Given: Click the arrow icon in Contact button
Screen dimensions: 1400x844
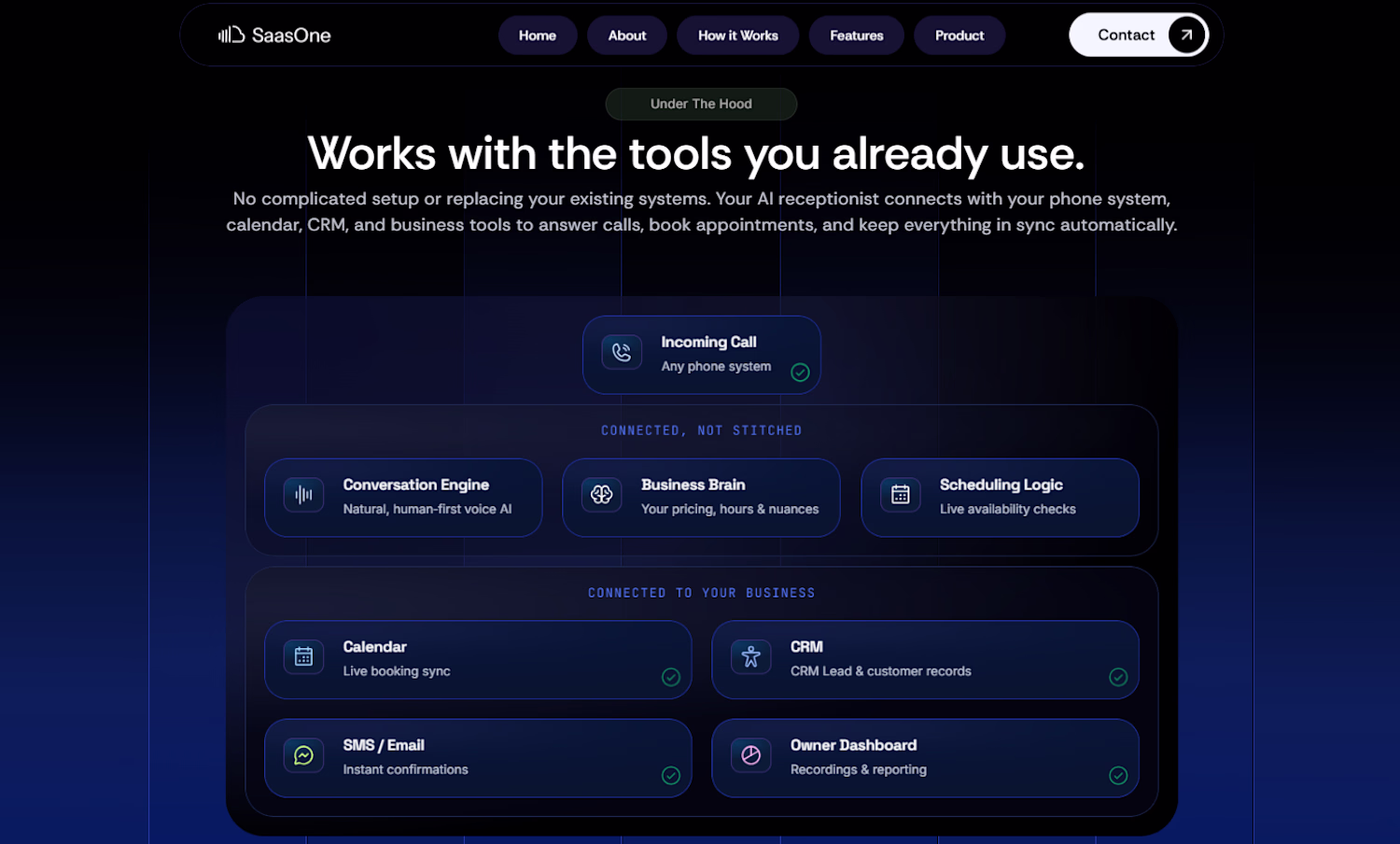Looking at the screenshot, I should (x=1186, y=35).
